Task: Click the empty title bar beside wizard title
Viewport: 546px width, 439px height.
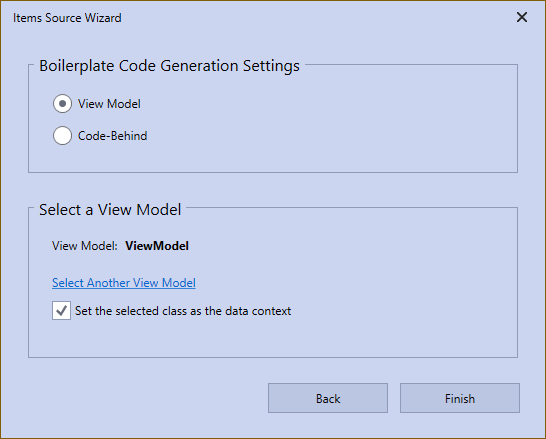Action: pyautogui.click(x=313, y=17)
